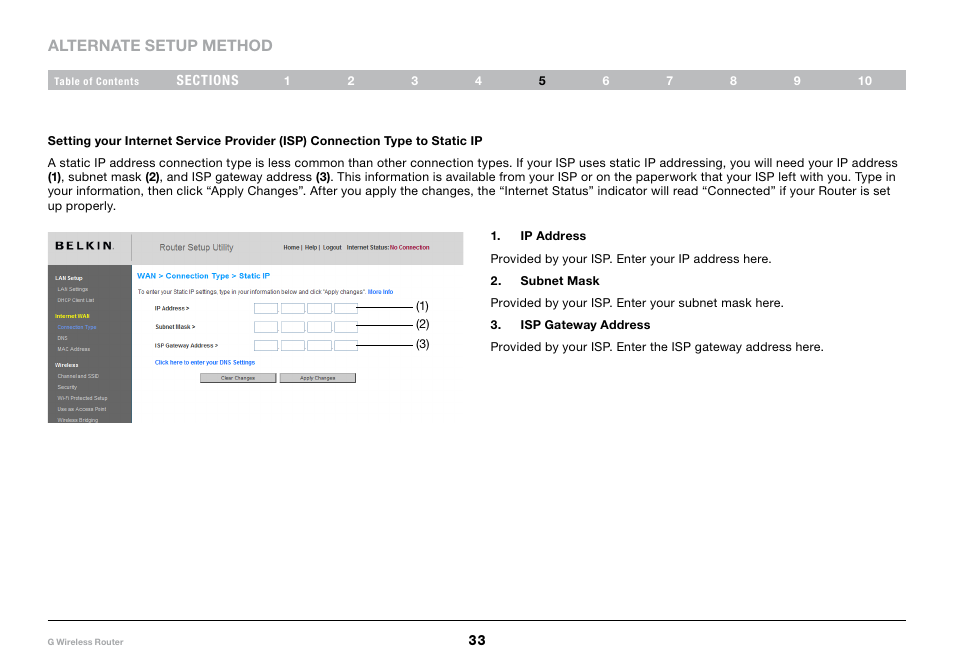The image size is (954, 668).
Task: Click the Apply Changes button
Action: pos(318,378)
